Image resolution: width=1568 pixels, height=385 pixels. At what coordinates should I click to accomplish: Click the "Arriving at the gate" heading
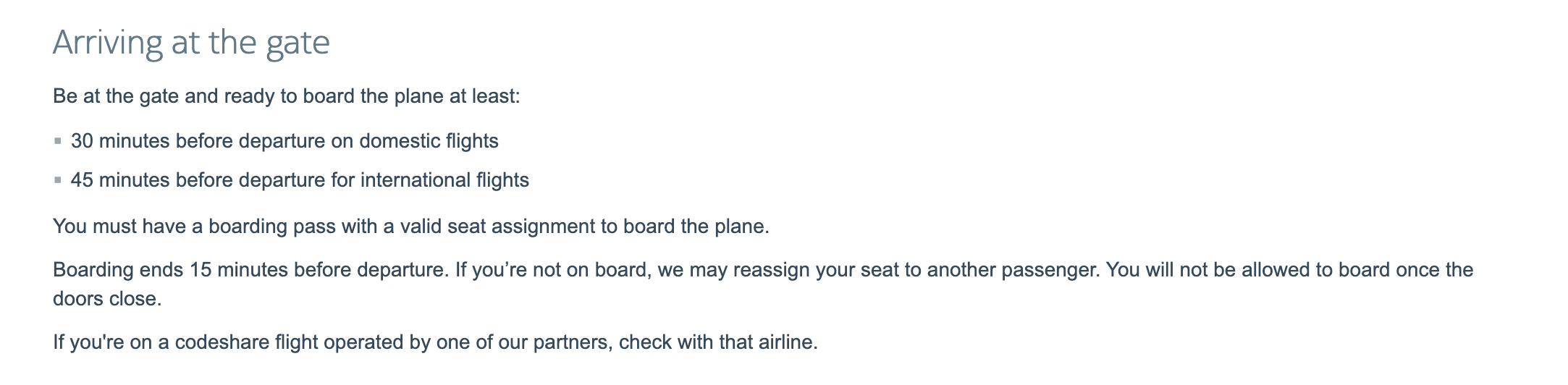pyautogui.click(x=191, y=43)
